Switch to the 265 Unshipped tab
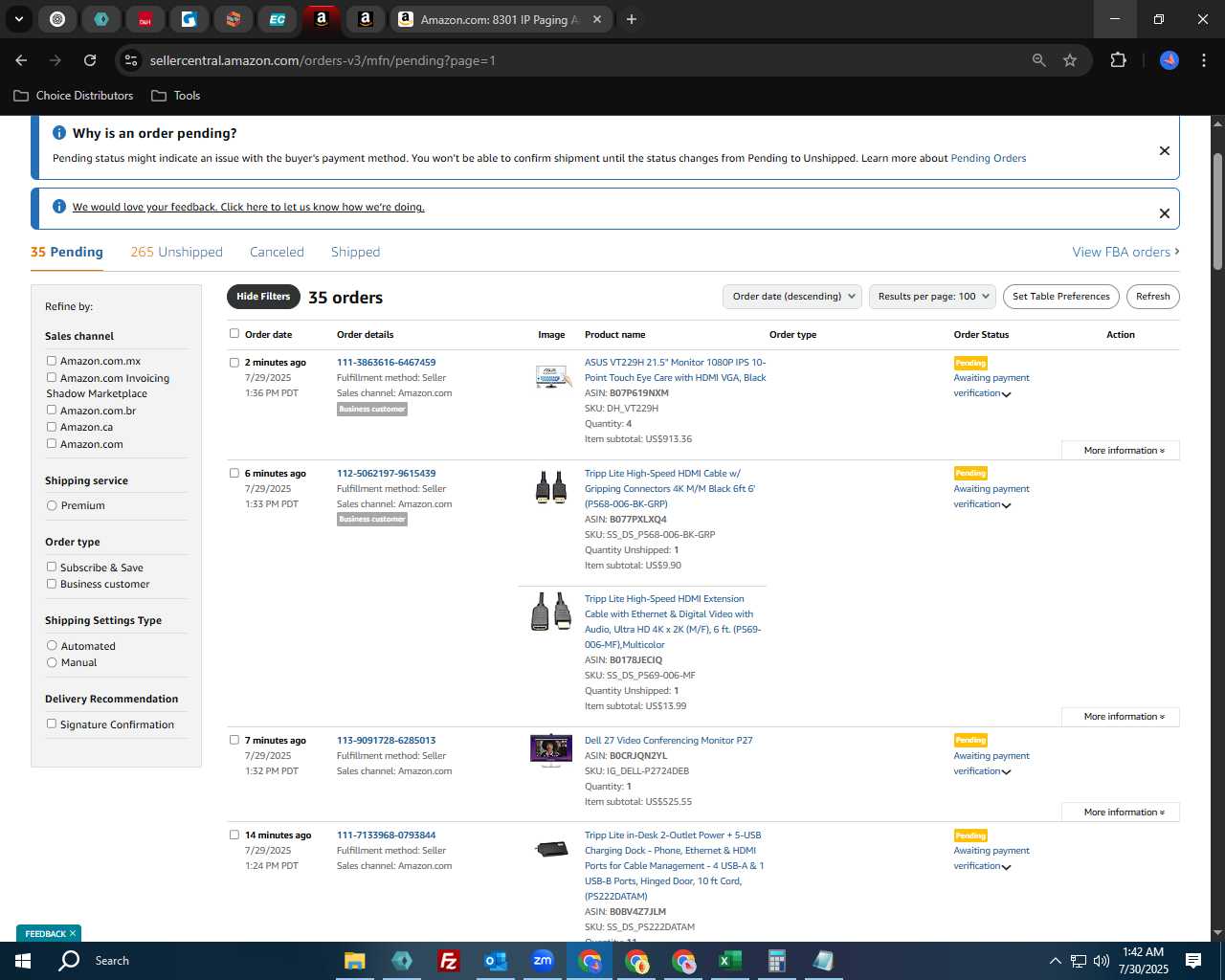 point(177,252)
